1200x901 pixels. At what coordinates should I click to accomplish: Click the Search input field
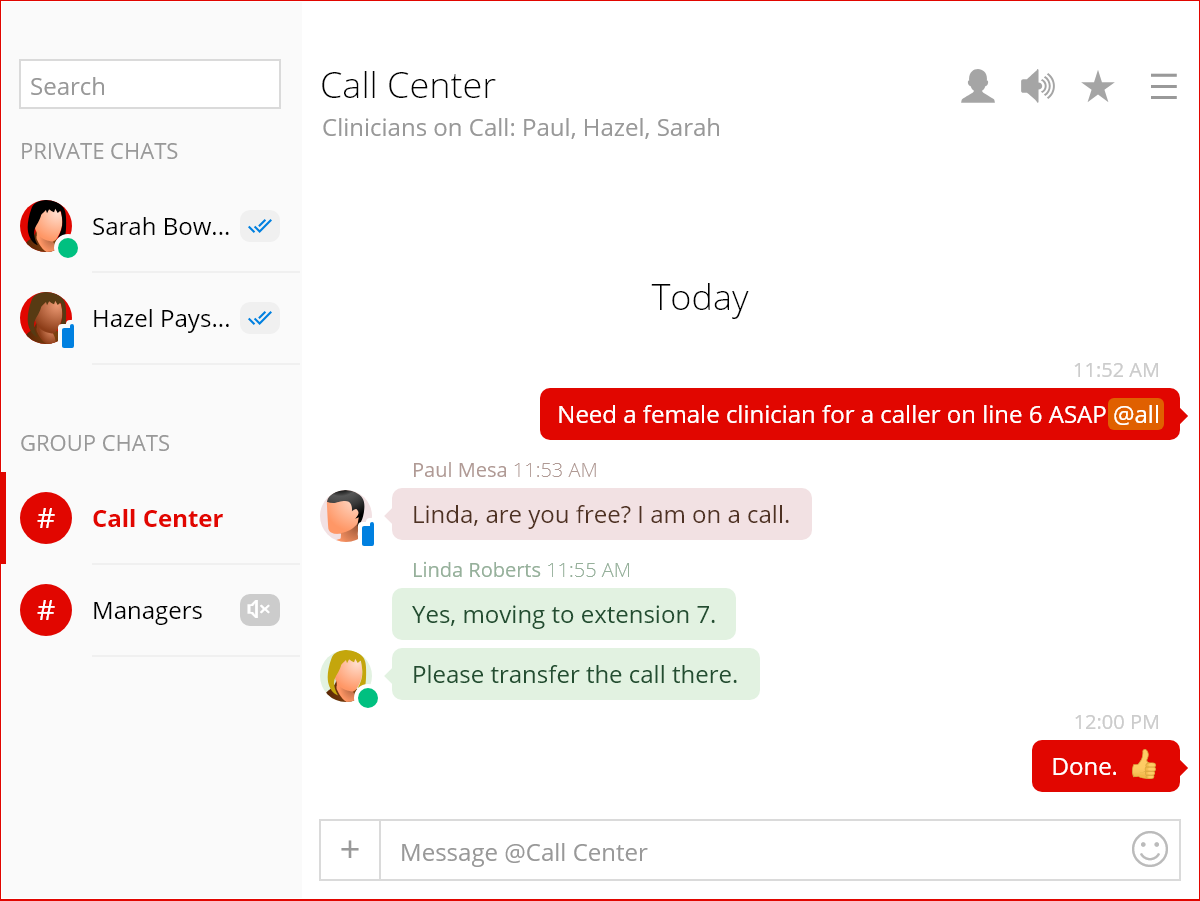coord(150,85)
